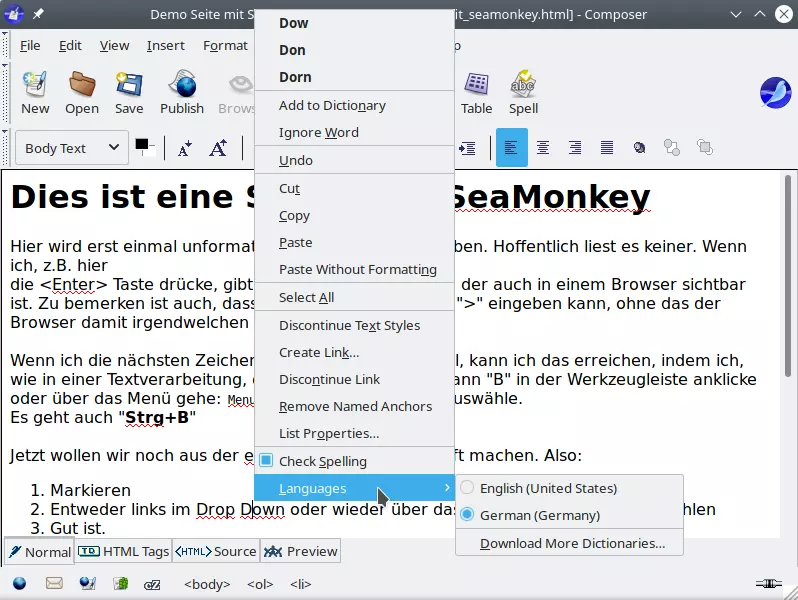Open Navigator from the status bar globe icon
Screen dimensions: 798x600
click(19, 583)
